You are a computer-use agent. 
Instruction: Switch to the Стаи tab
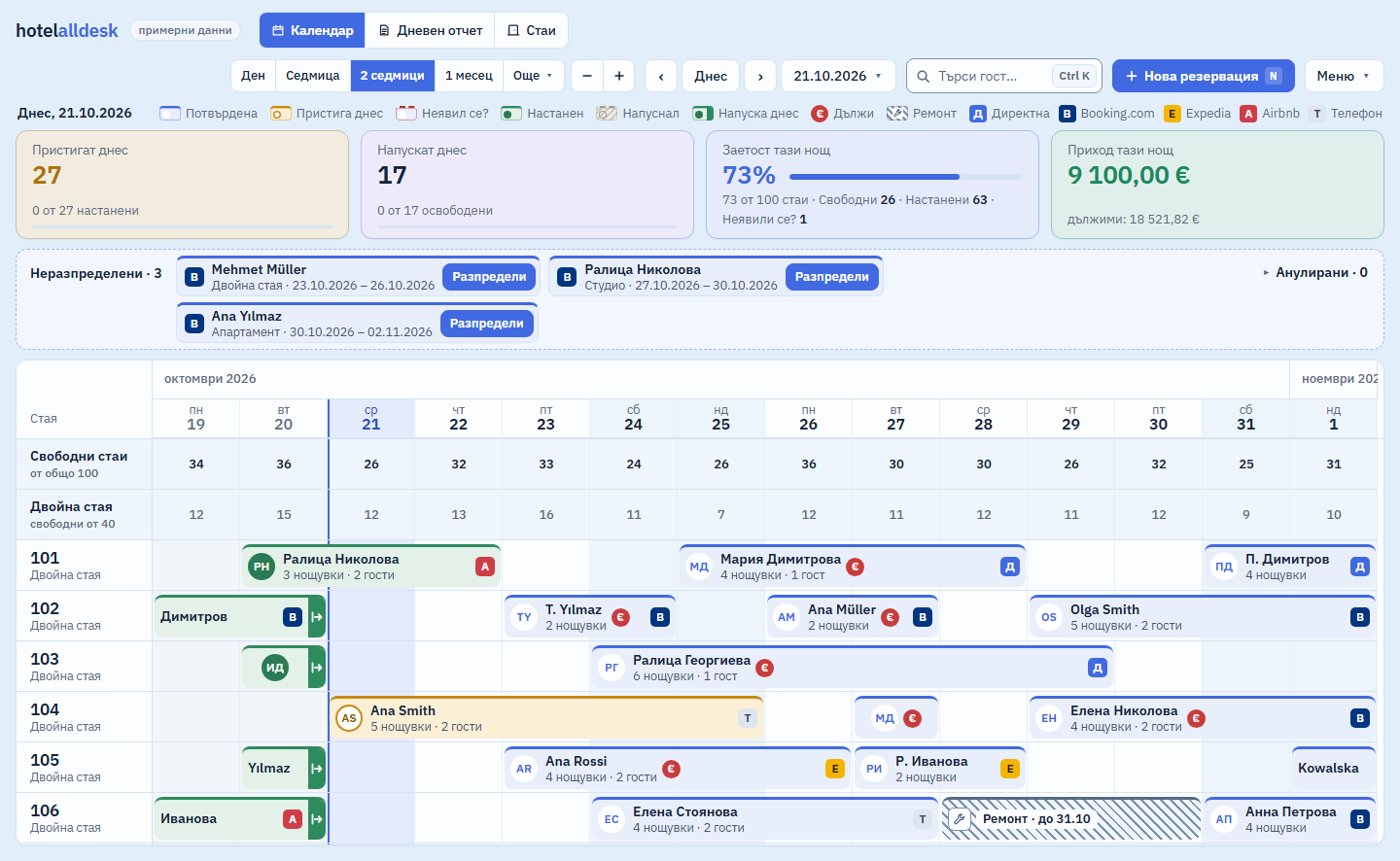[531, 30]
